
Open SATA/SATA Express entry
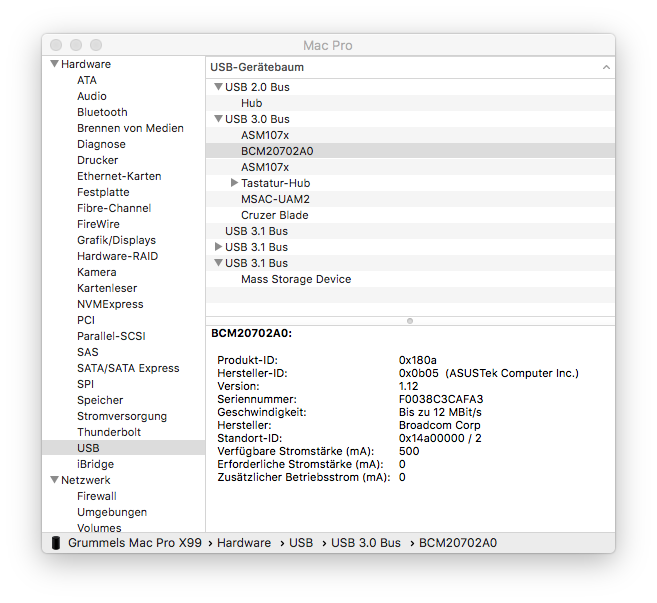pos(128,368)
